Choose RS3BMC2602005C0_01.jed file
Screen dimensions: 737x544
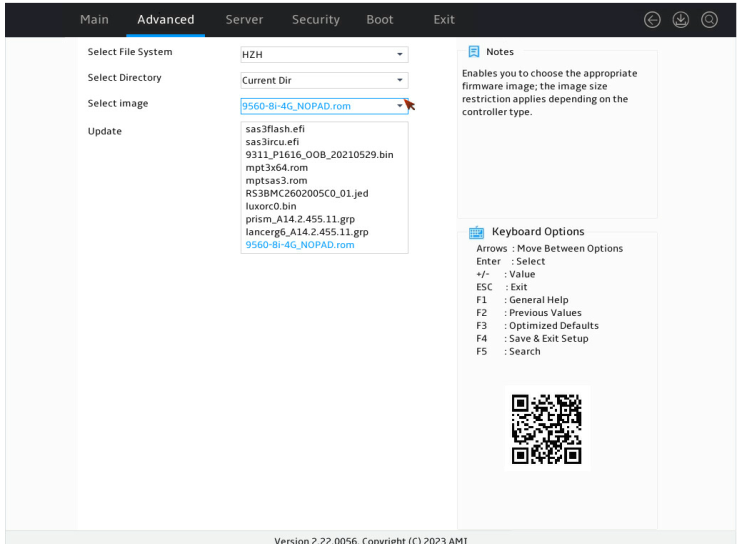[307, 193]
